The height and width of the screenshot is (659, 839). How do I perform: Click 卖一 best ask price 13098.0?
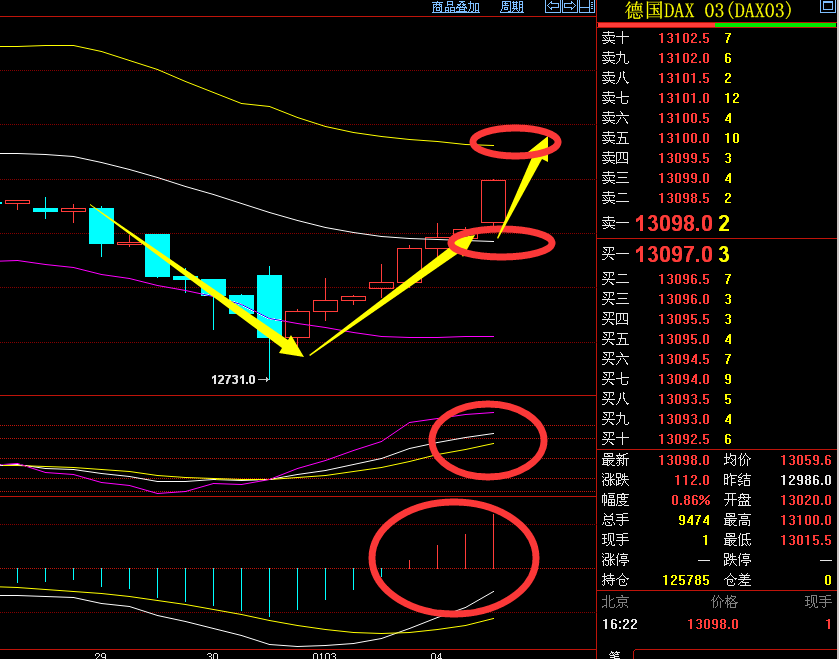tap(674, 223)
